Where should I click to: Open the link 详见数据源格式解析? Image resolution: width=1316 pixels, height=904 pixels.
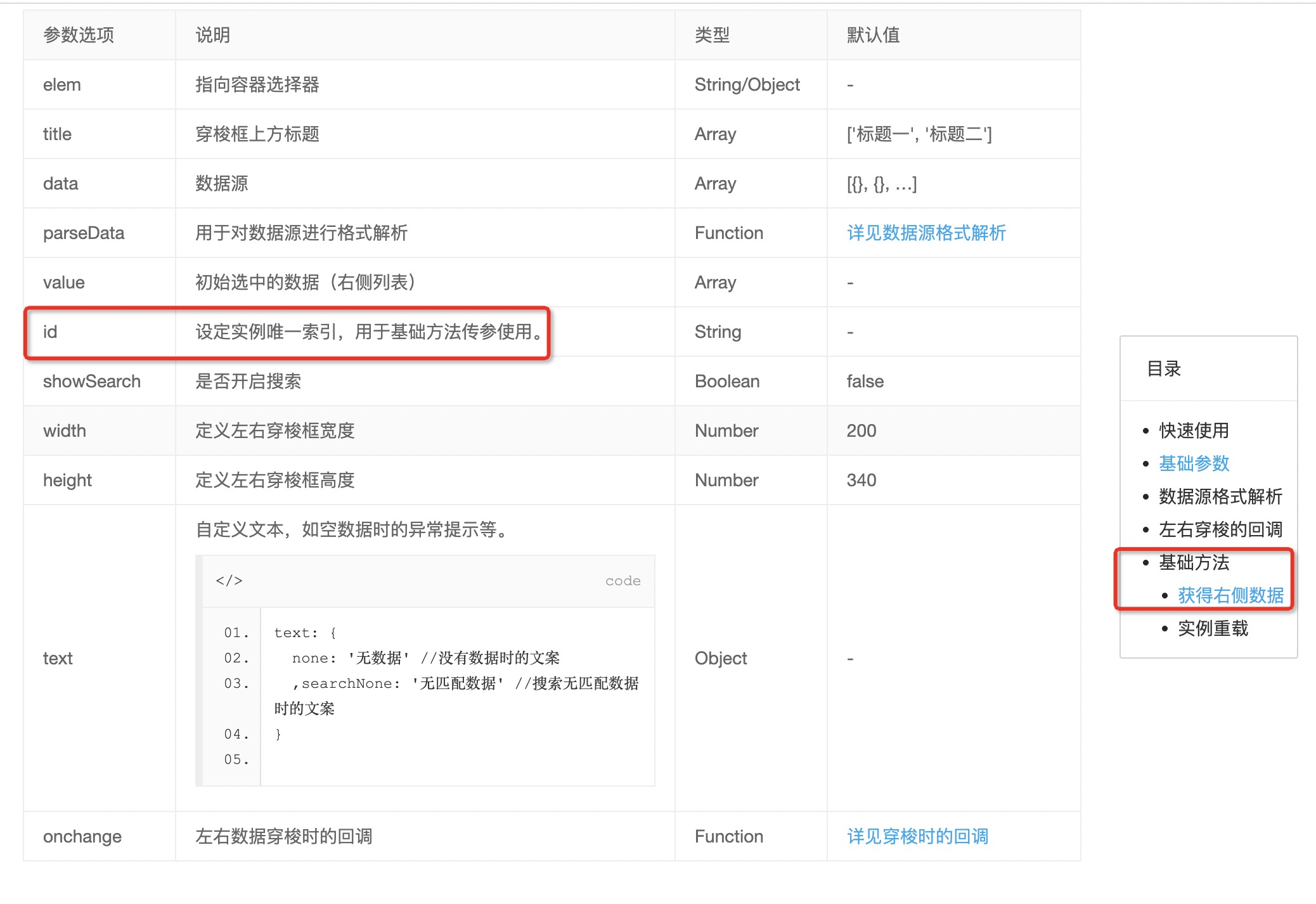tap(926, 233)
